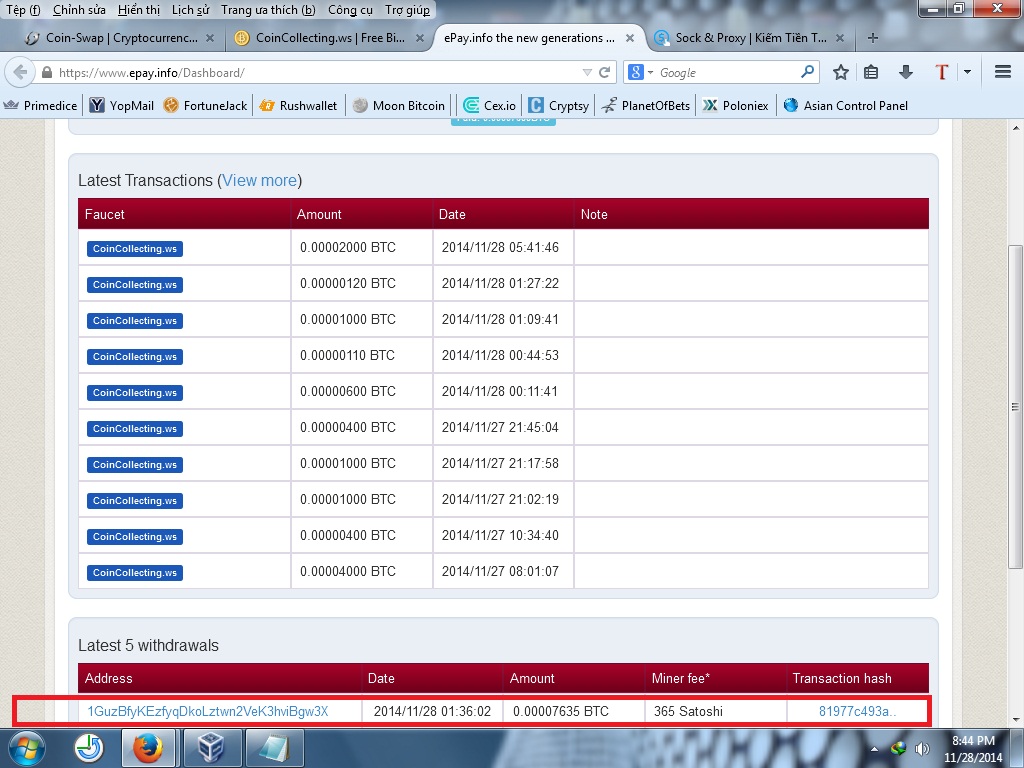Open the Downloads arrow icon
The width and height of the screenshot is (1024, 768).
click(x=905, y=72)
